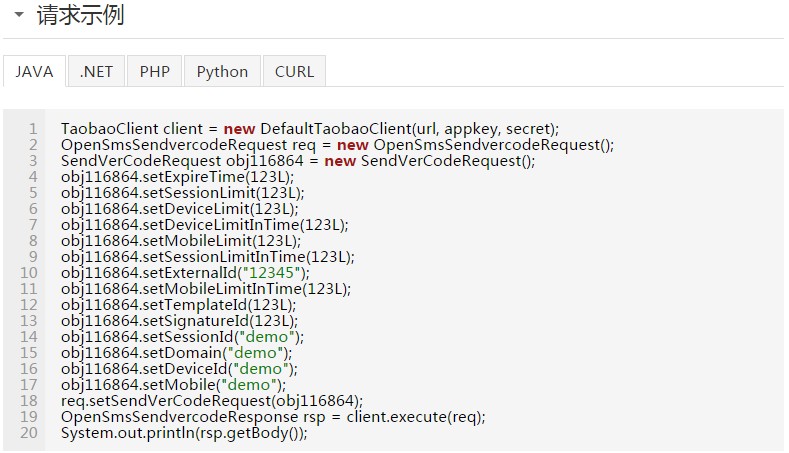Click the System.out.println line

point(184,433)
